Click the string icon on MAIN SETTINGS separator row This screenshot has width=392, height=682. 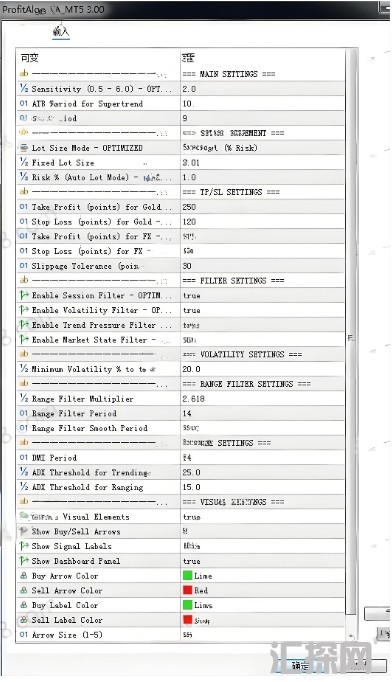(x=24, y=74)
